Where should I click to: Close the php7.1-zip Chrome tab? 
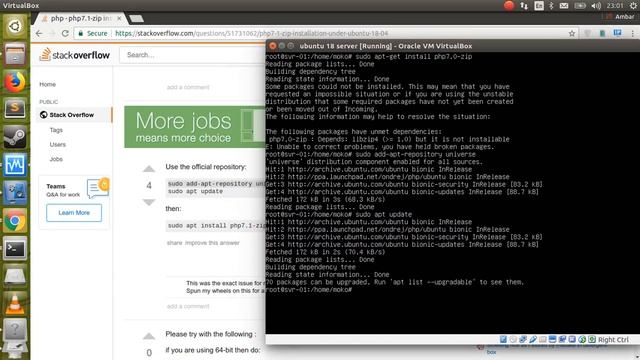[119, 18]
